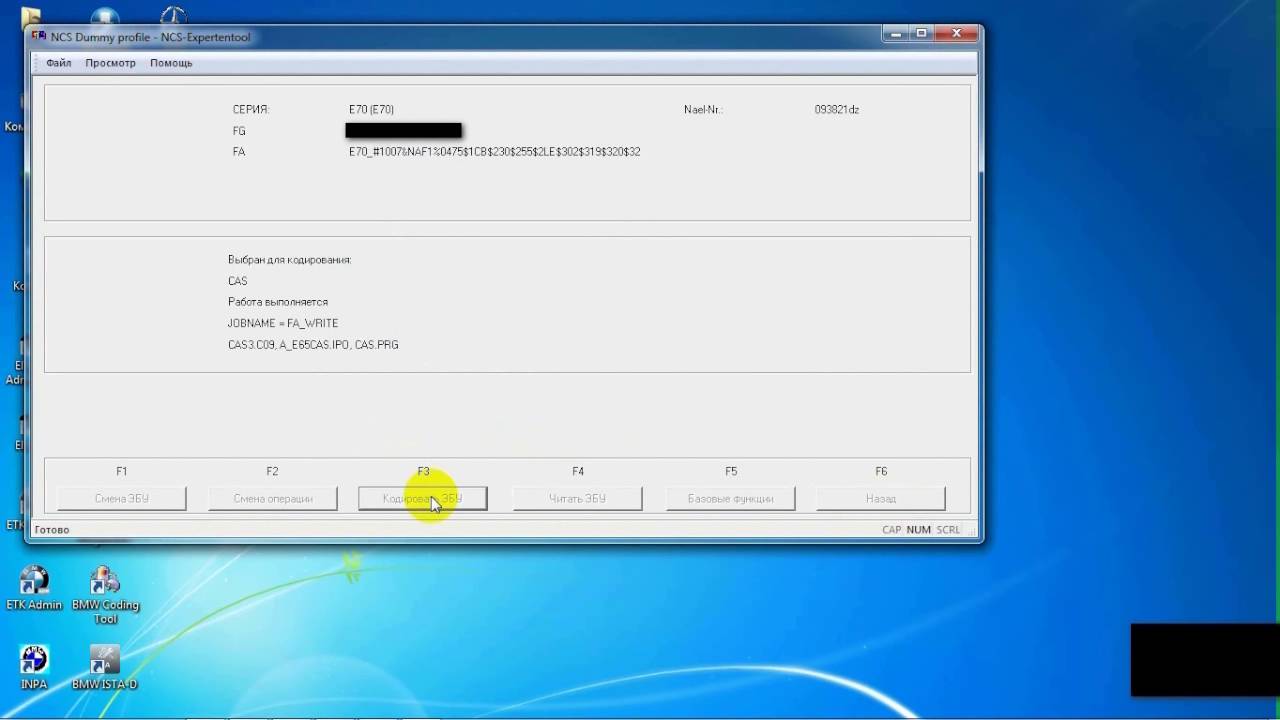Screen dimensions: 1280x720
Task: Click the F2 label above Смена операции
Action: (272, 471)
